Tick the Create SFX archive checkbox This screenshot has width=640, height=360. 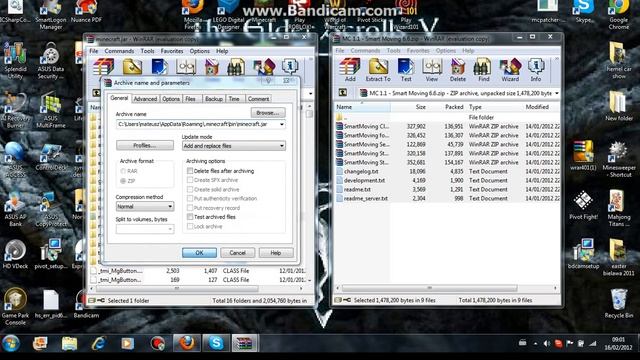pyautogui.click(x=190, y=180)
